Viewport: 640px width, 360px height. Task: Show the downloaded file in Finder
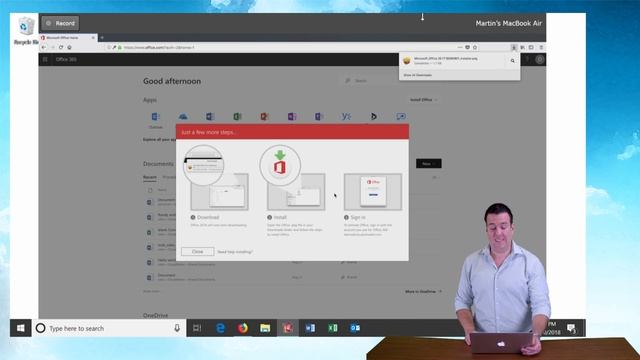click(x=513, y=61)
